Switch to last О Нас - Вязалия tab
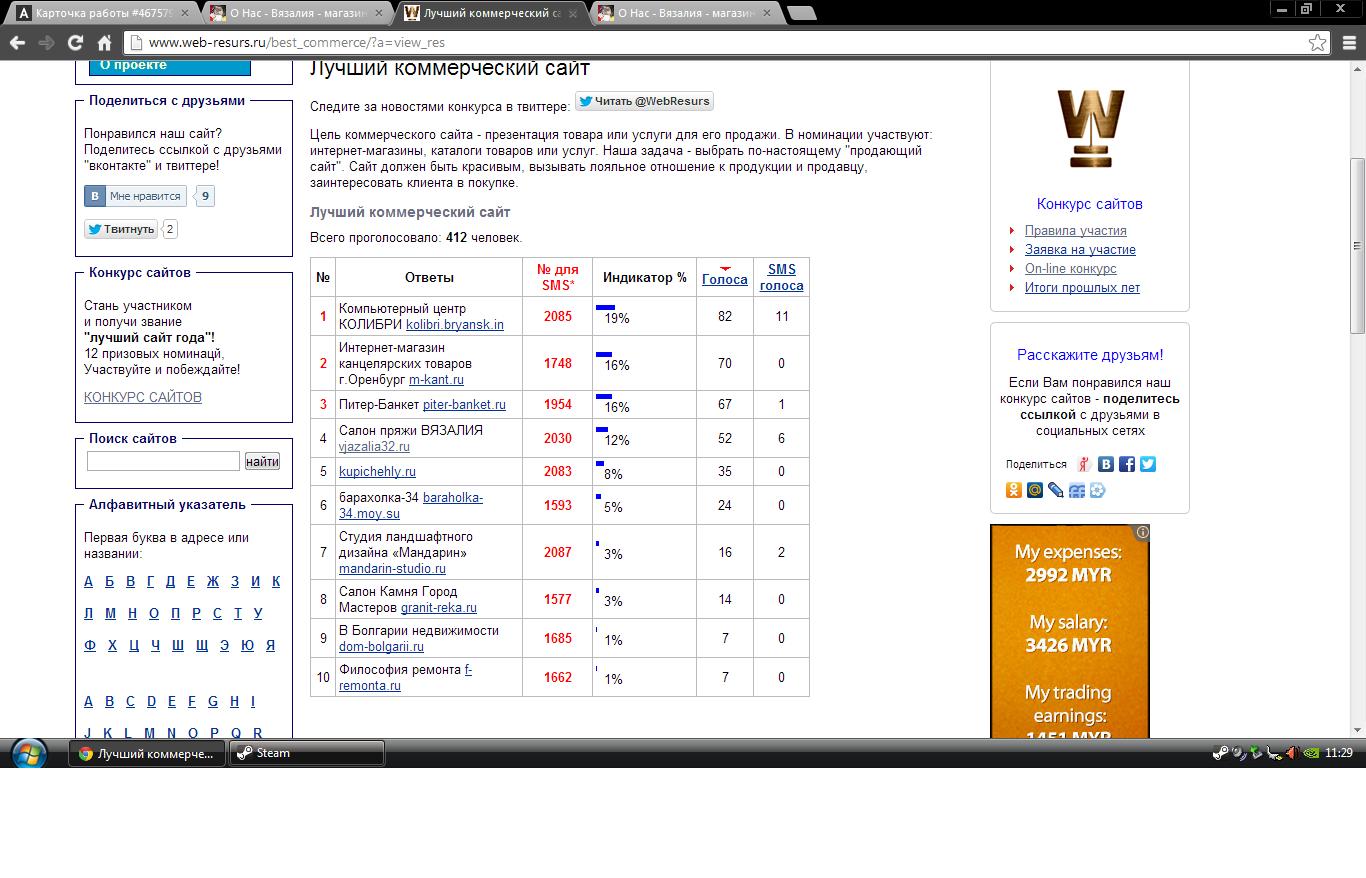Viewport: 1366px width, 878px height. [x=686, y=13]
